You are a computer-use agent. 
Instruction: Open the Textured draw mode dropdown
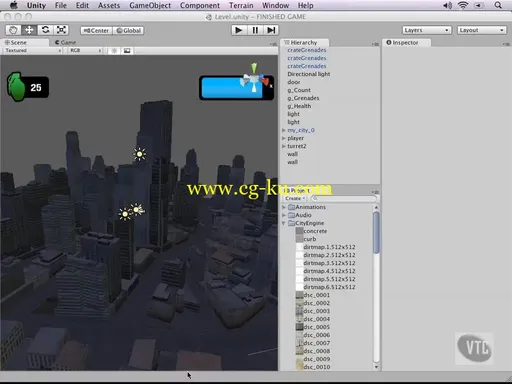pos(32,51)
